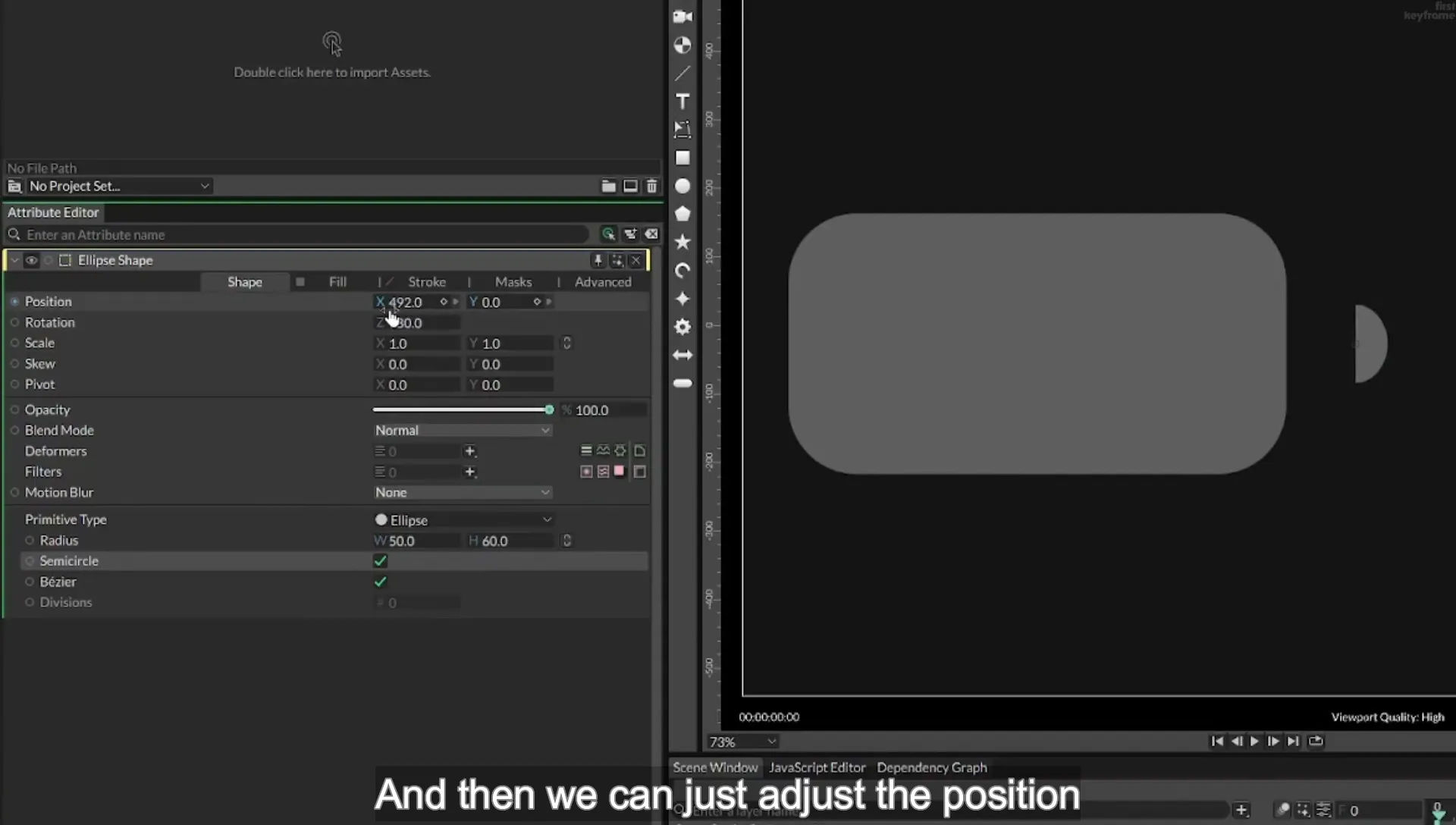Toggle the Rotation animation circle

tap(14, 322)
